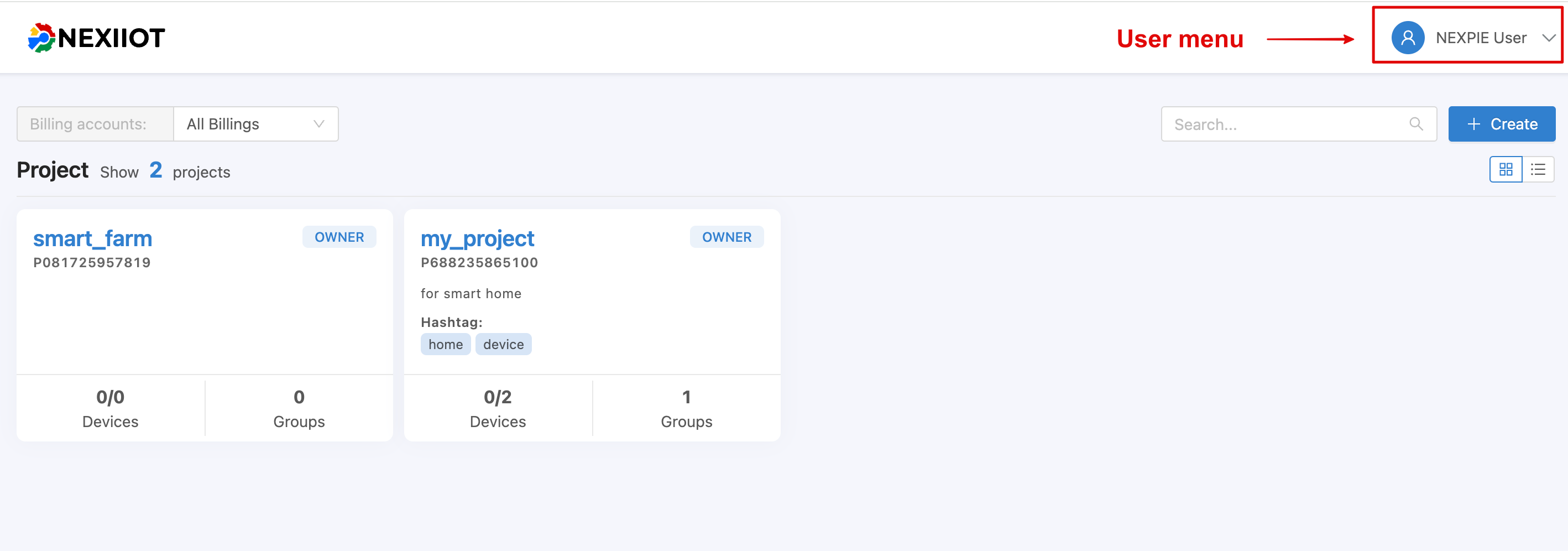View my_project 1 Groups
This screenshot has height=551, width=1568.
(687, 408)
